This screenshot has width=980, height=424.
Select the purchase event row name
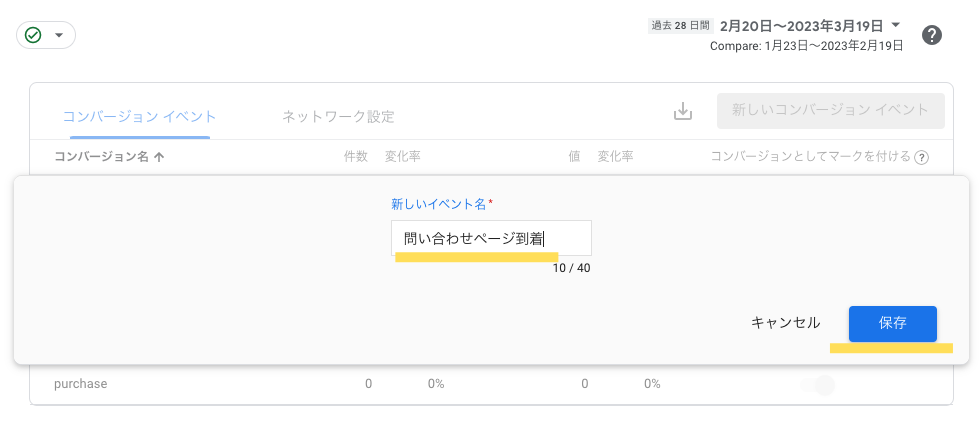(x=80, y=383)
